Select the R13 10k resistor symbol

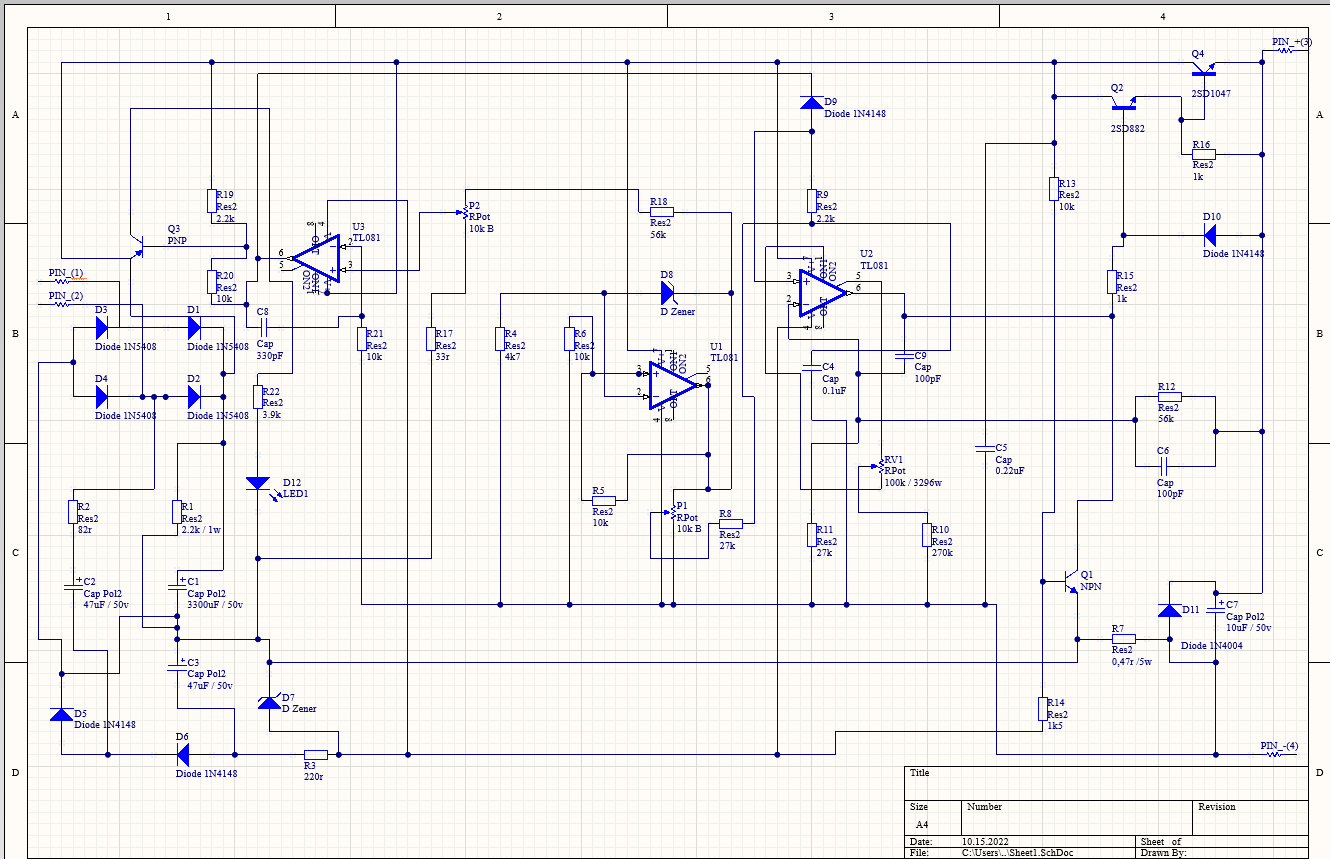1053,190
